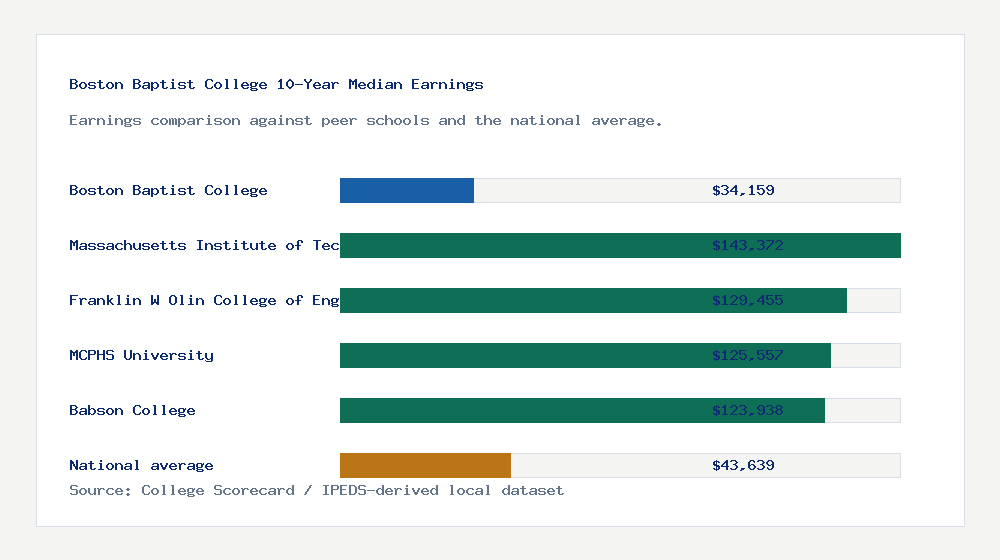Select the $143,372 value label
This screenshot has width=1000, height=560.
747,245
